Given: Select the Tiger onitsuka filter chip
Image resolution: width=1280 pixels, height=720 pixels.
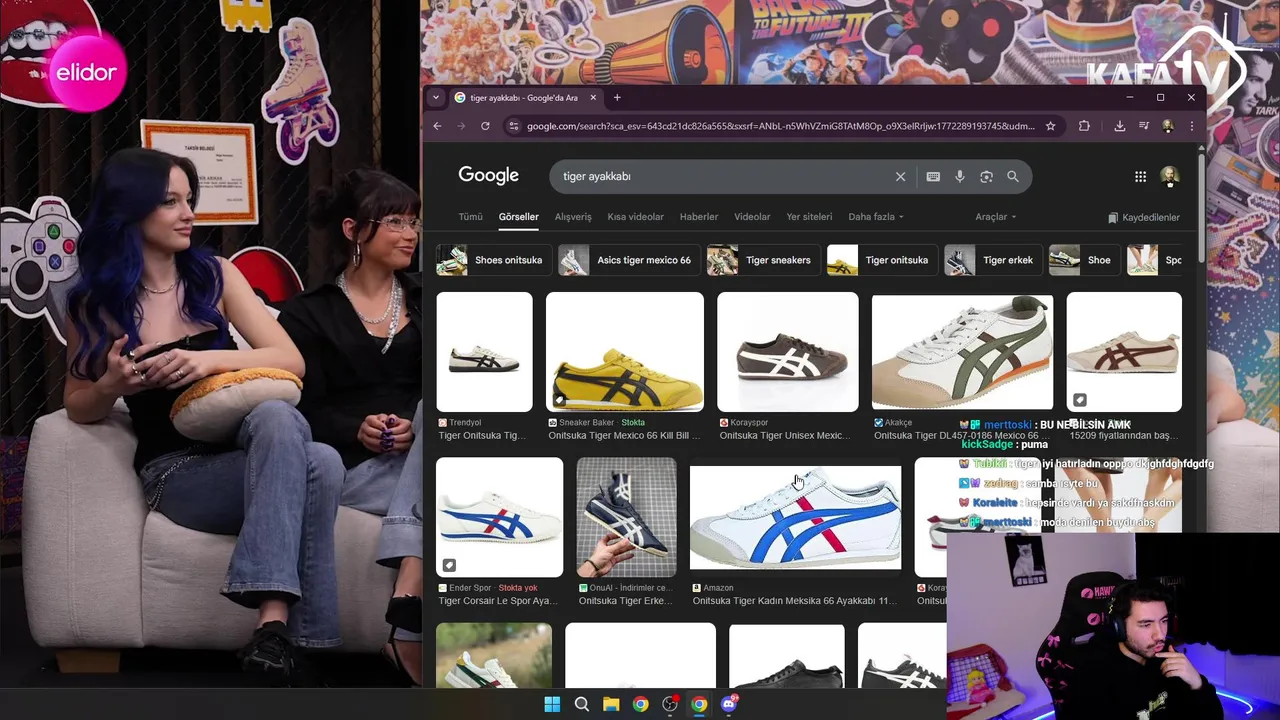Looking at the screenshot, I should tap(881, 260).
